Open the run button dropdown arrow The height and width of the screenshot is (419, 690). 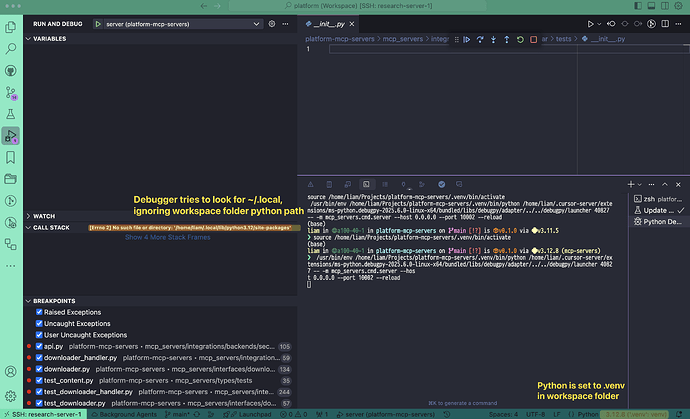coord(599,24)
